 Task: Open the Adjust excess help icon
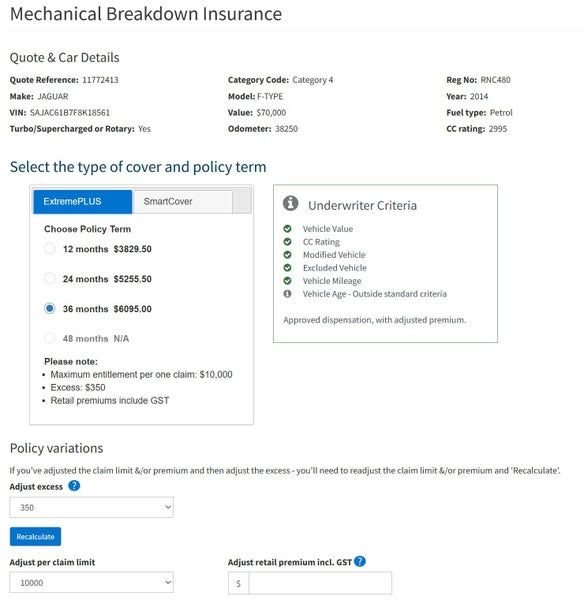[74, 486]
